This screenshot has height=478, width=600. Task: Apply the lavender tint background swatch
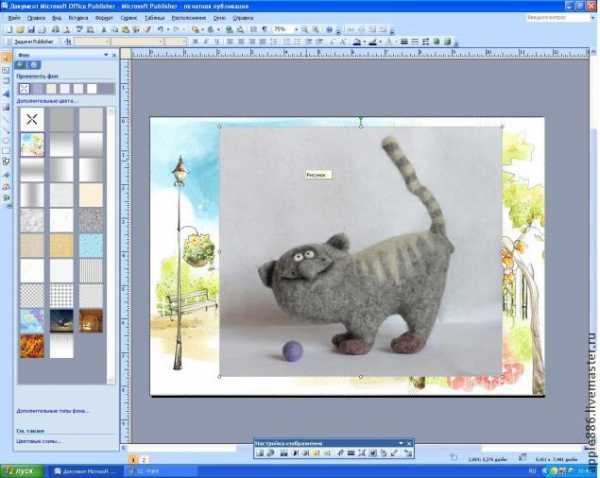tap(38, 89)
